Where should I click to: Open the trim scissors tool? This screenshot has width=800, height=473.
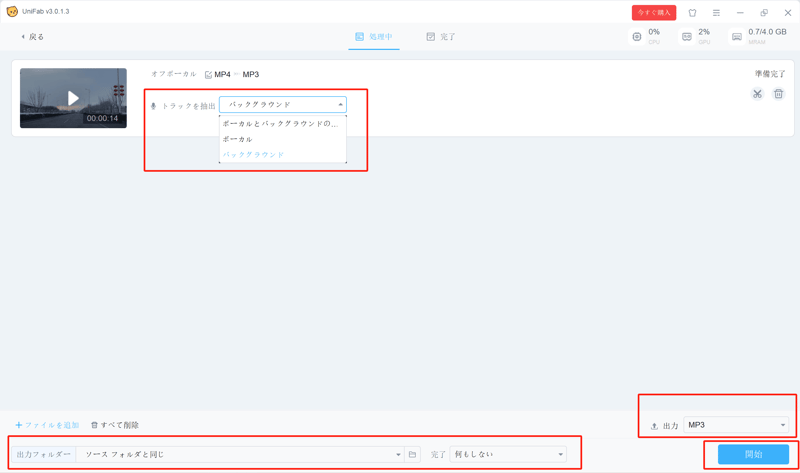[x=757, y=94]
